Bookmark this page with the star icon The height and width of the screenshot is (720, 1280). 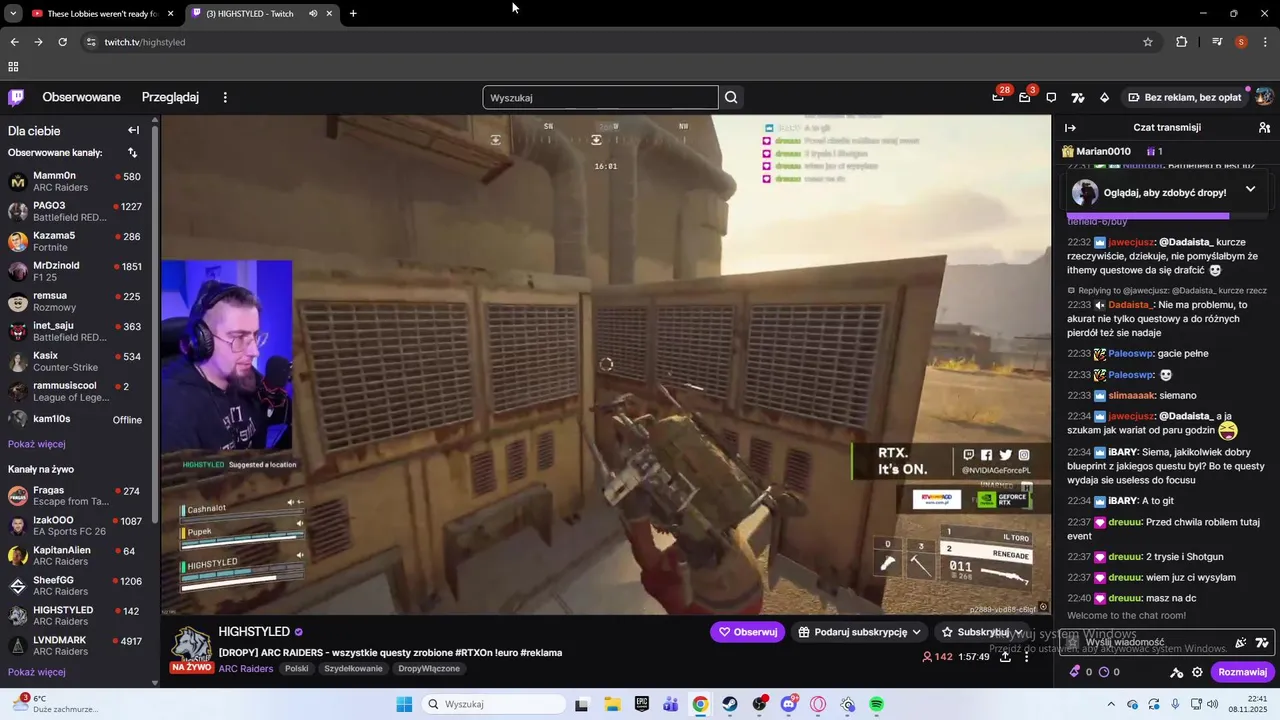coord(1148,42)
